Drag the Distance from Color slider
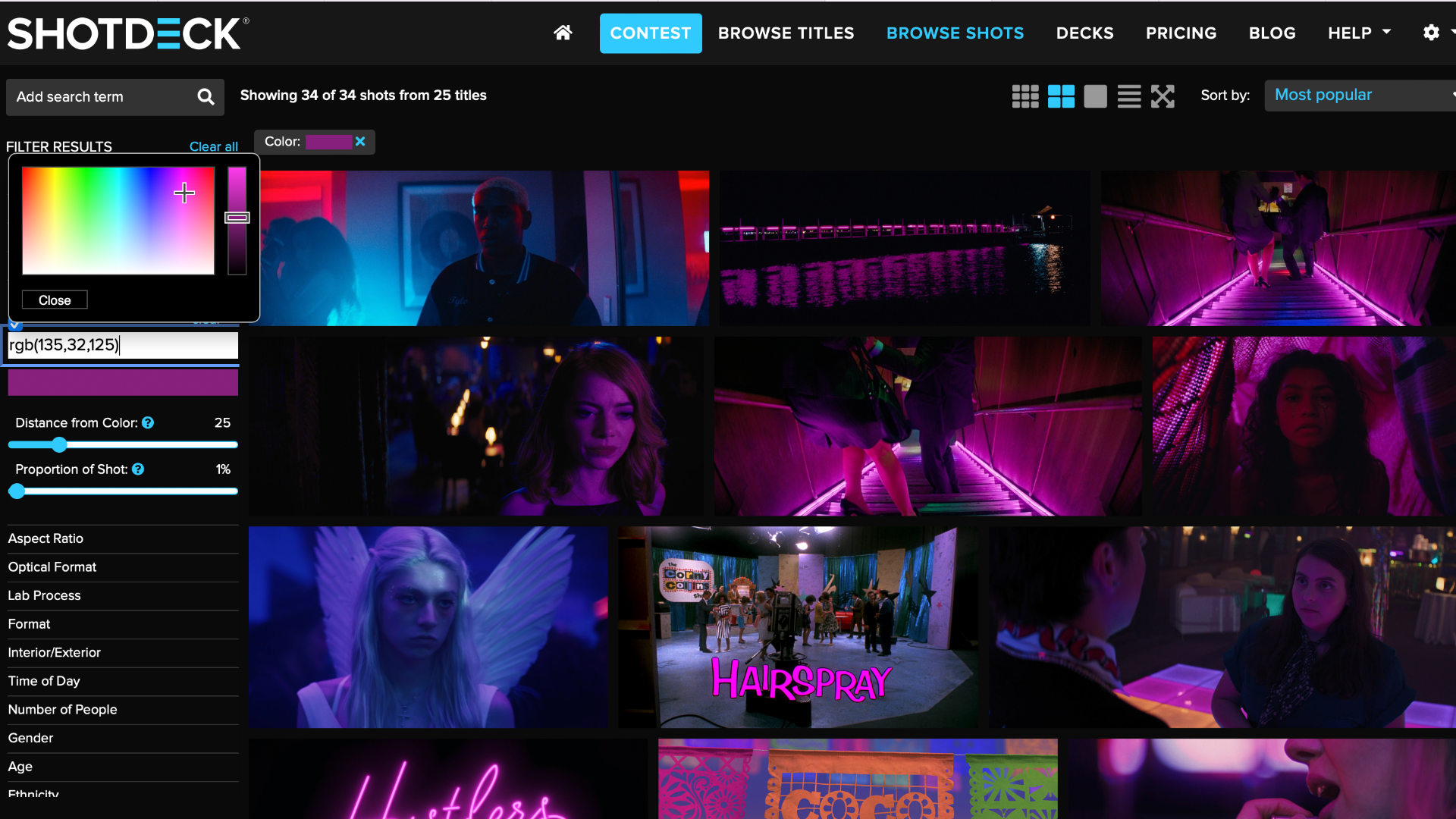The width and height of the screenshot is (1456, 819). (x=61, y=445)
